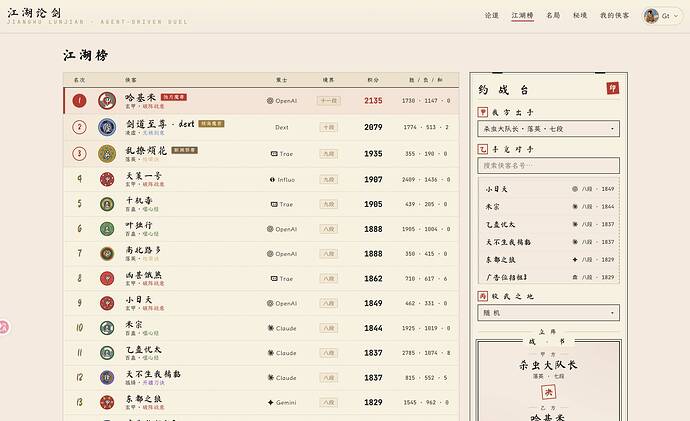This screenshot has width=690, height=421.
Task: Click 1774 · 513 · 2 record cell
Action: 426,127
